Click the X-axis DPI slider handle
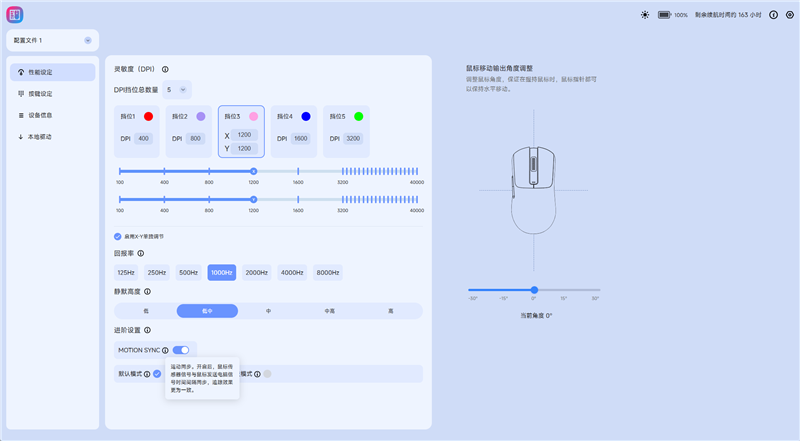This screenshot has width=800, height=441. (254, 172)
